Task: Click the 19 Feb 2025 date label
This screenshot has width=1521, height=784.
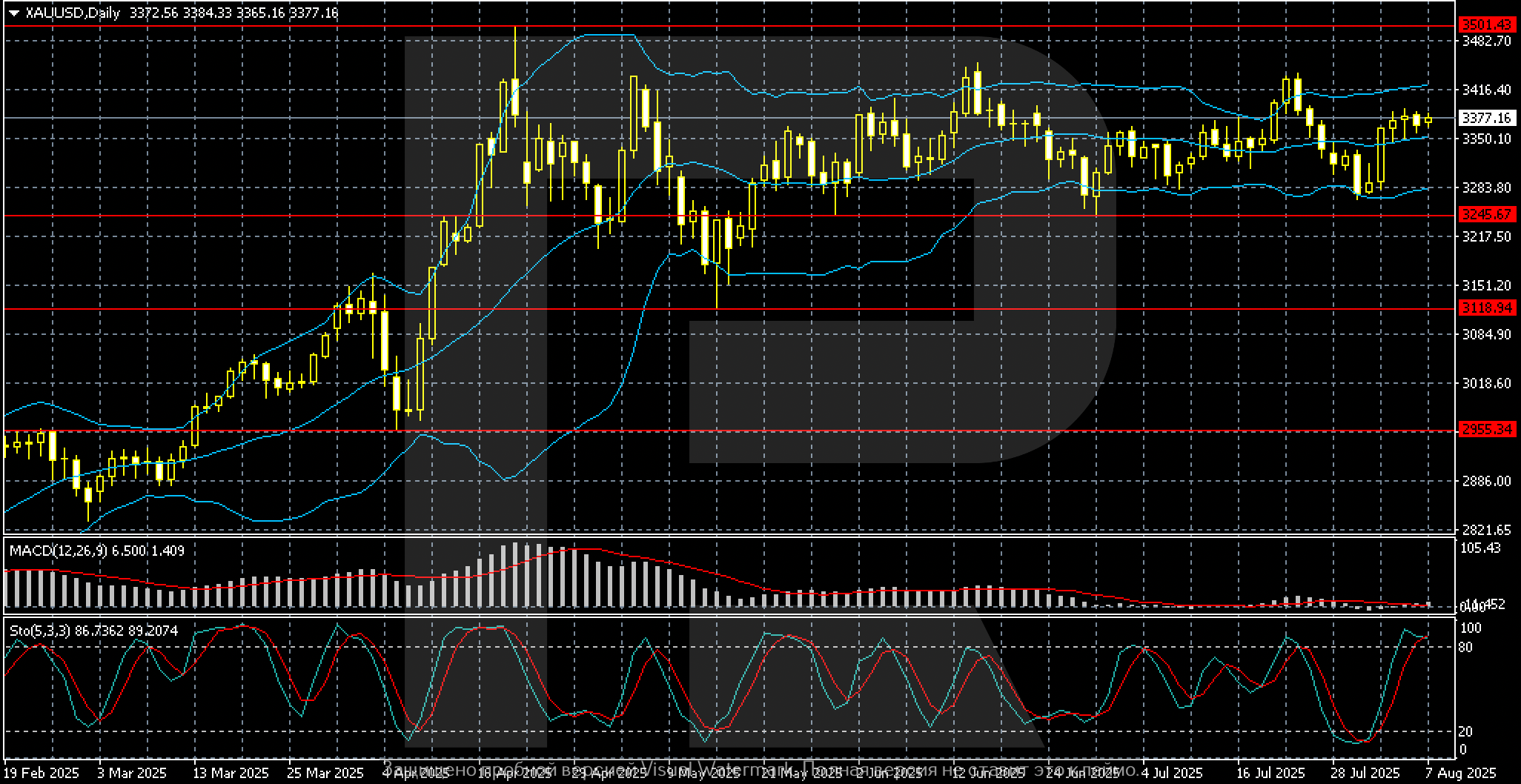Action: (42, 773)
